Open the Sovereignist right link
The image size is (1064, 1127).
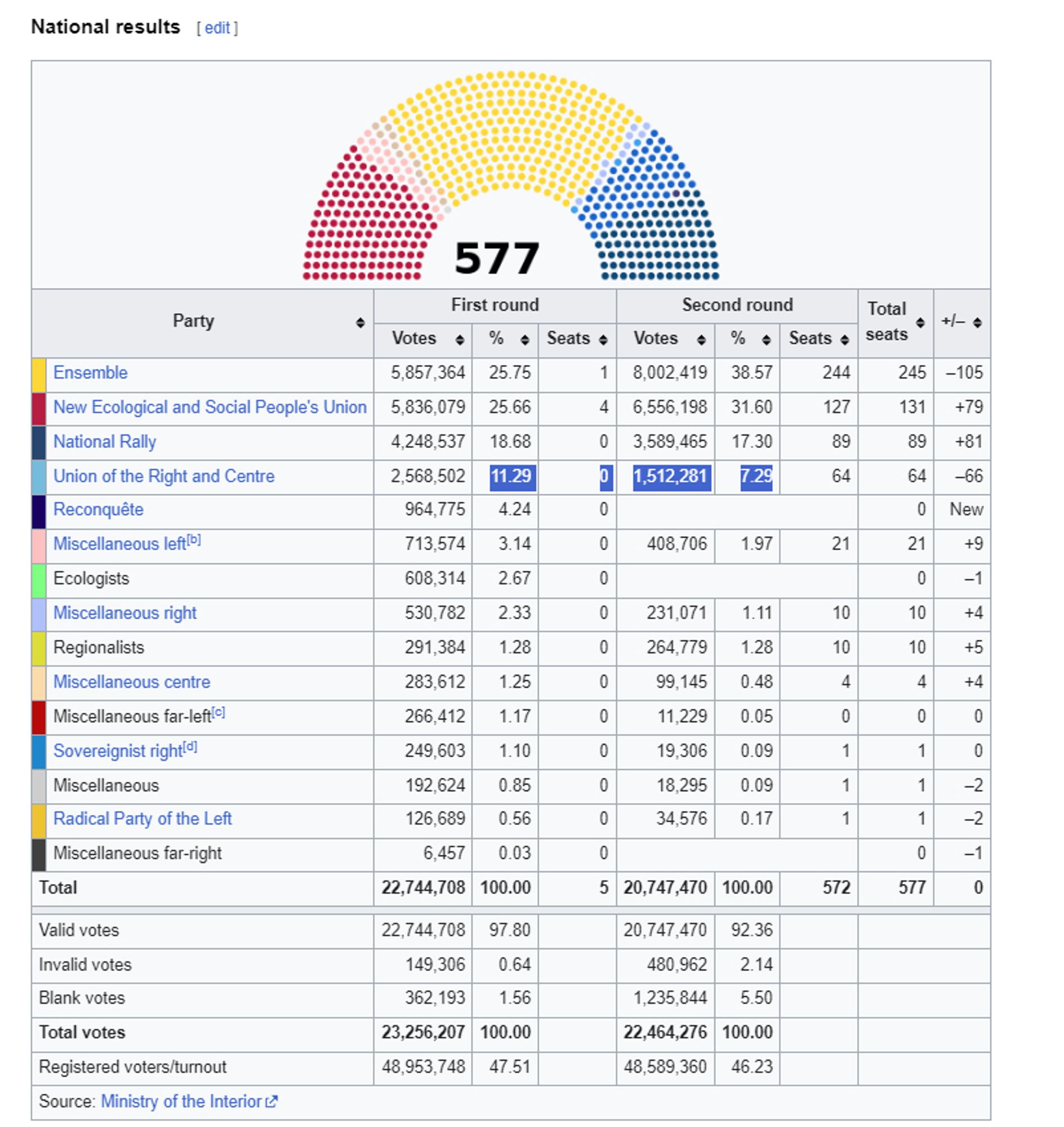point(118,751)
